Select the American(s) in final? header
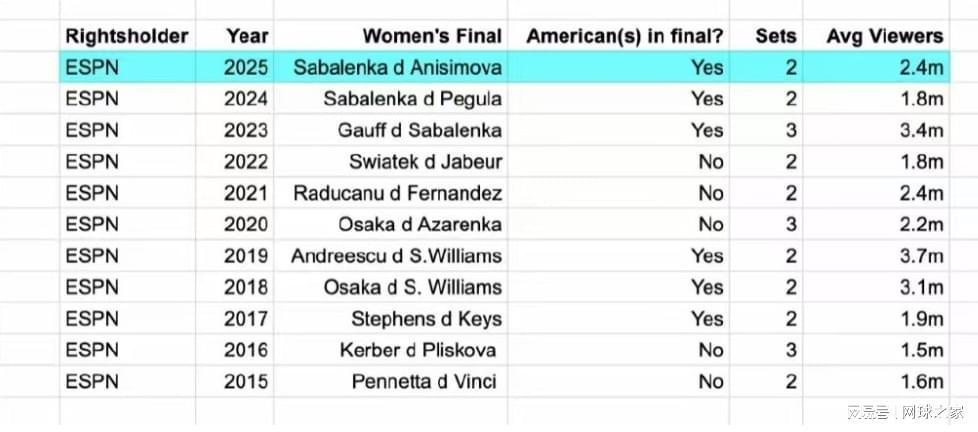Screen dimensions: 978x432 click(x=625, y=36)
